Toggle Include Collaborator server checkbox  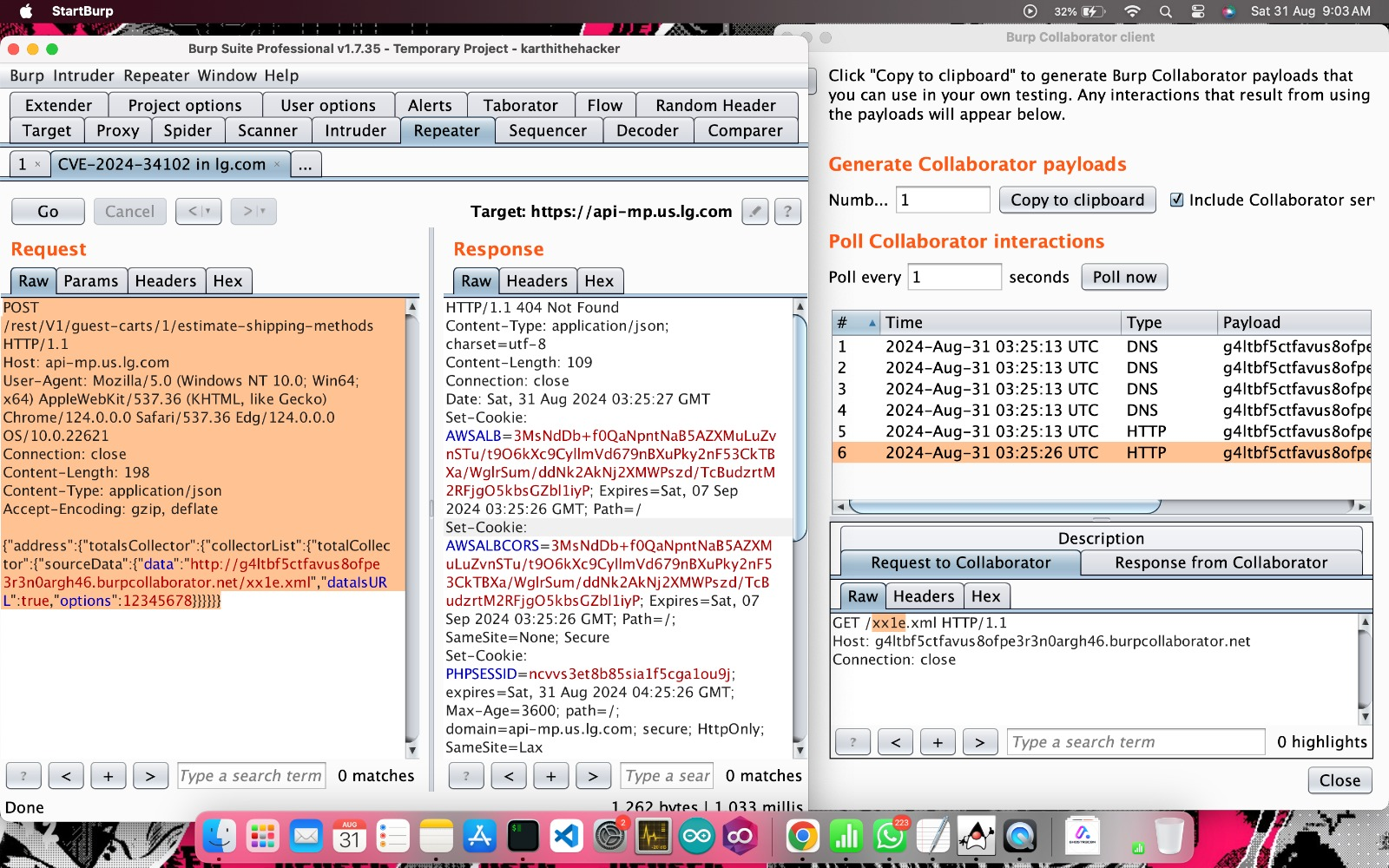pyautogui.click(x=1177, y=200)
